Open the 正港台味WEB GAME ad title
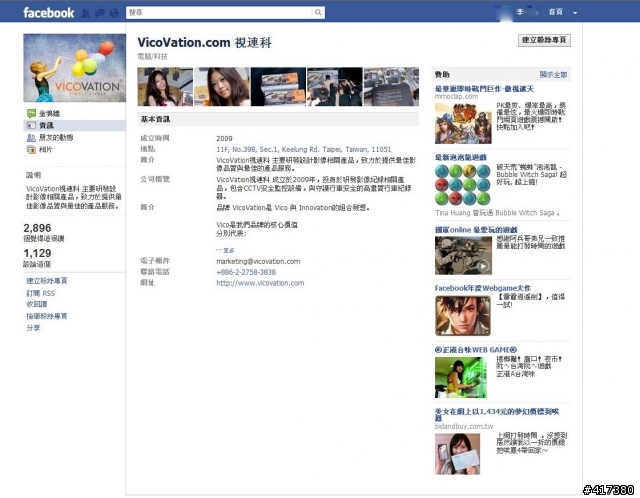 click(476, 350)
